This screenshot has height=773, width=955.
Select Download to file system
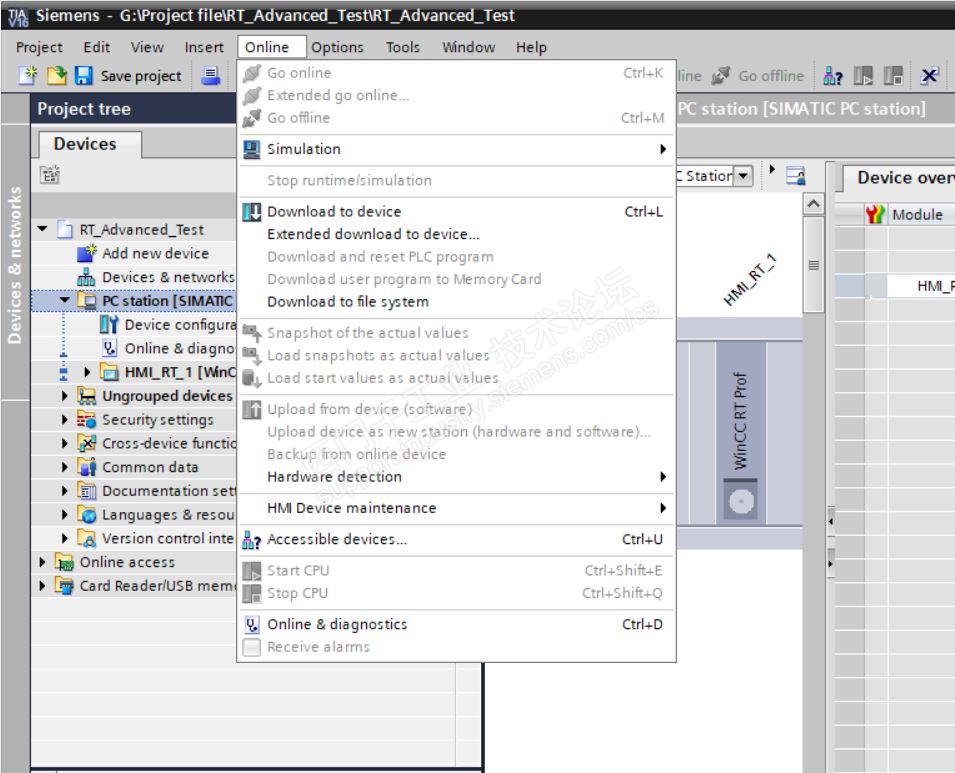(x=456, y=302)
